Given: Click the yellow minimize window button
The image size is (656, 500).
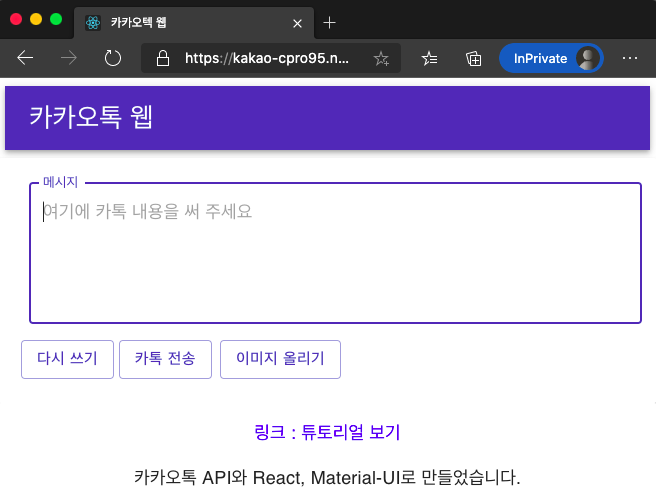Looking at the screenshot, I should (36, 19).
